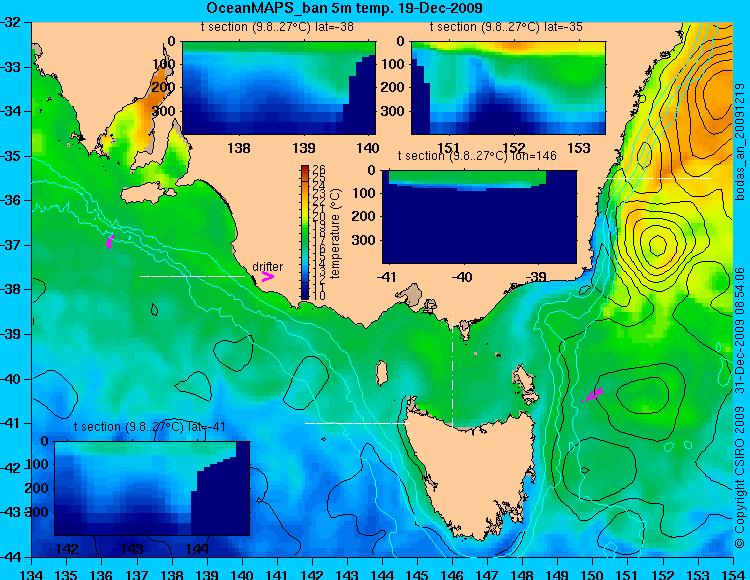
Task: Click the "t section (9.8..27°C) lon=146" heading
Action: point(477,156)
